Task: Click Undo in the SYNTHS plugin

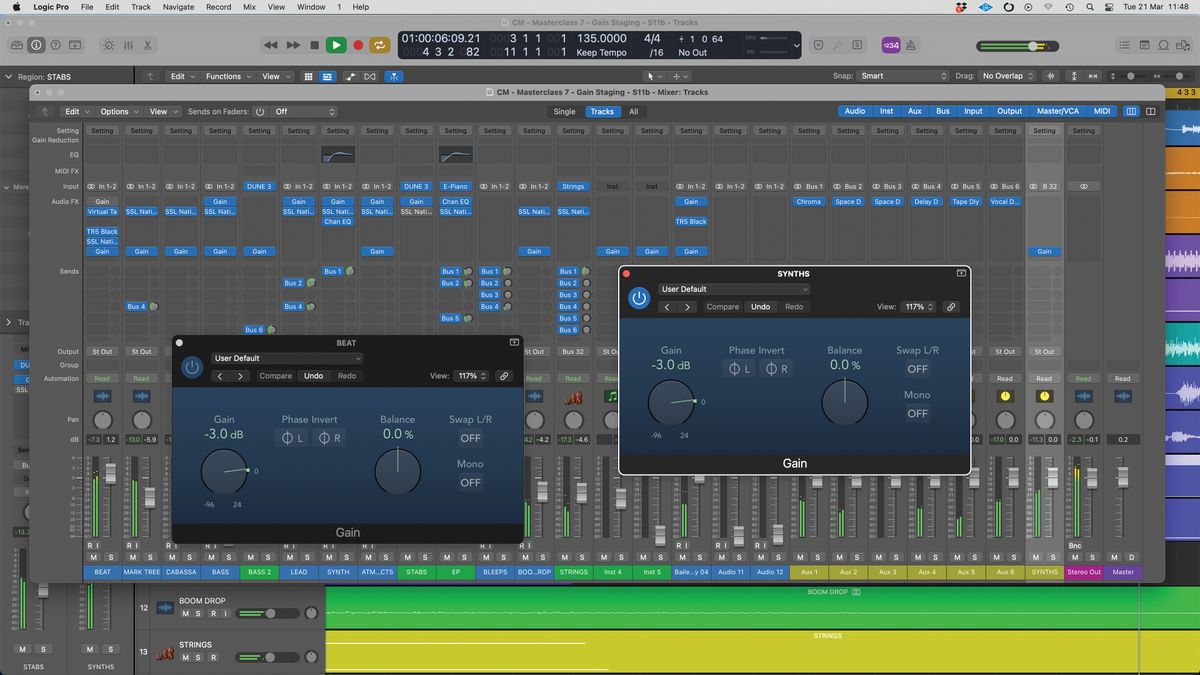Action: (x=760, y=306)
